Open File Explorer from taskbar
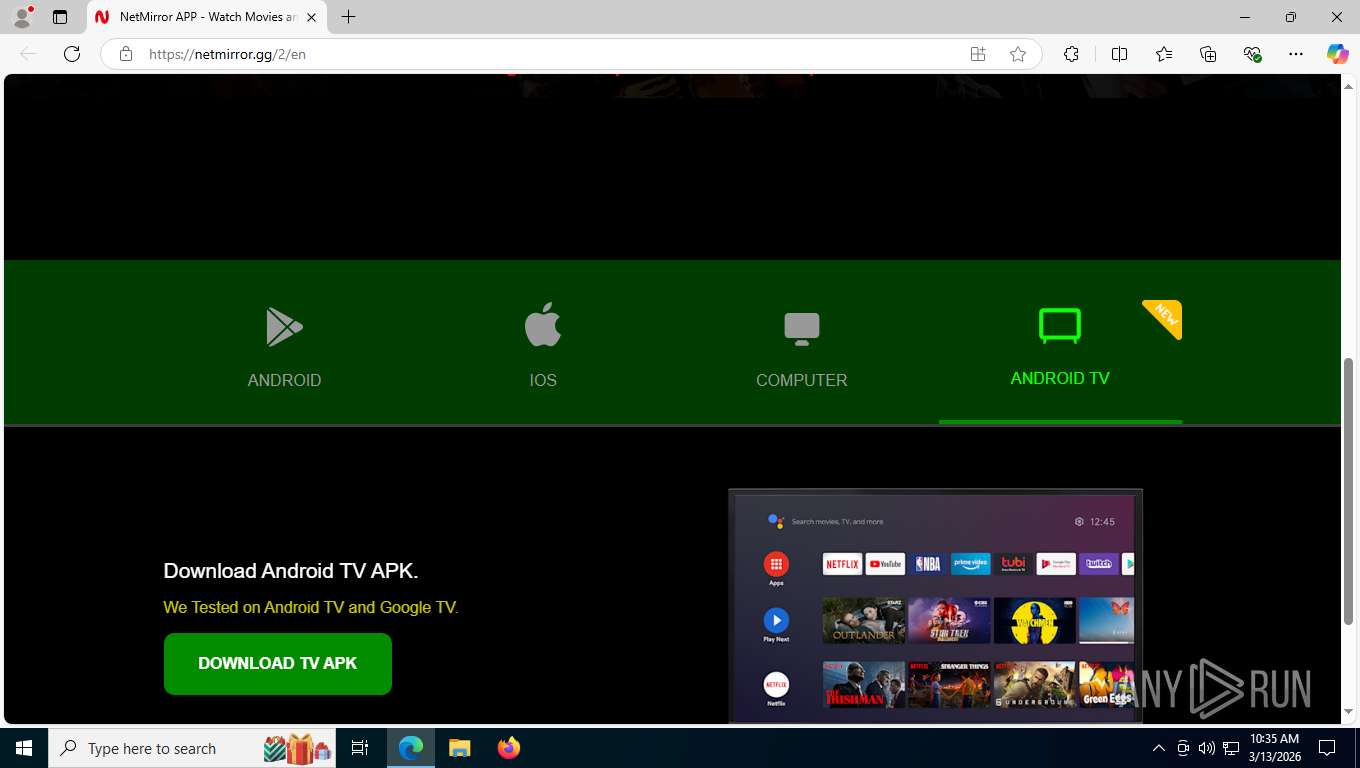The width and height of the screenshot is (1360, 768). (459, 748)
